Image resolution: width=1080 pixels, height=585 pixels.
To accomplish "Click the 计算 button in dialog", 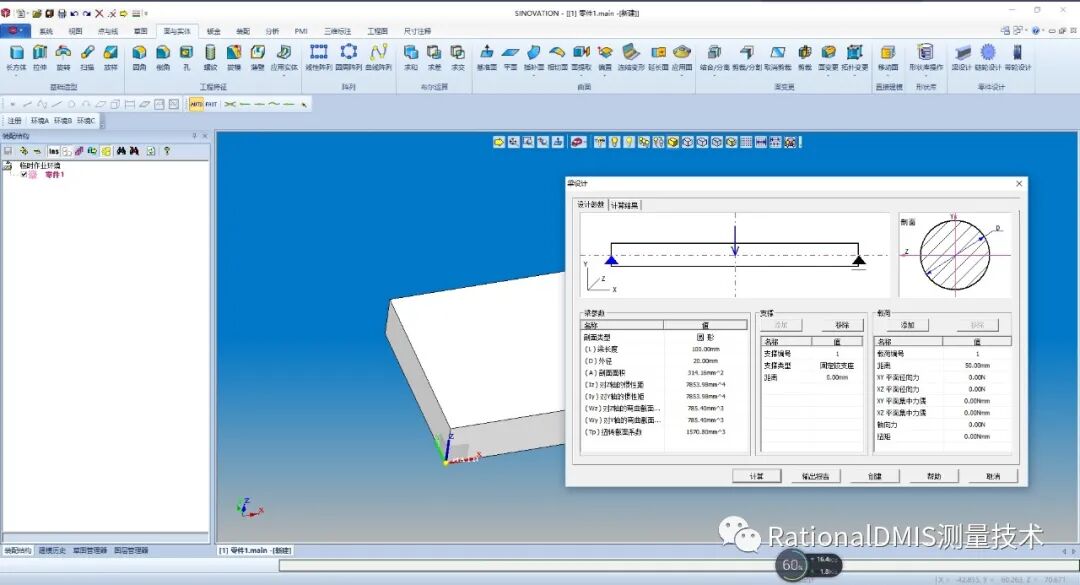I will coord(756,476).
